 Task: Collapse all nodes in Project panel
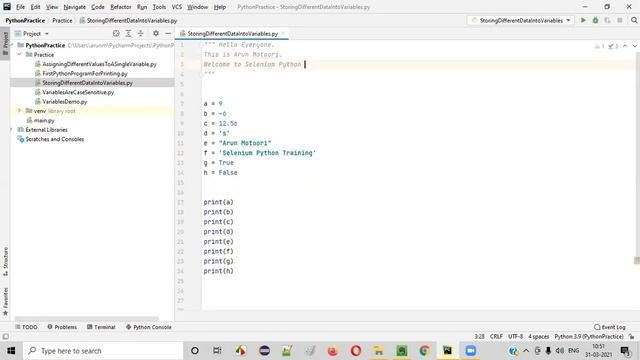[140, 33]
